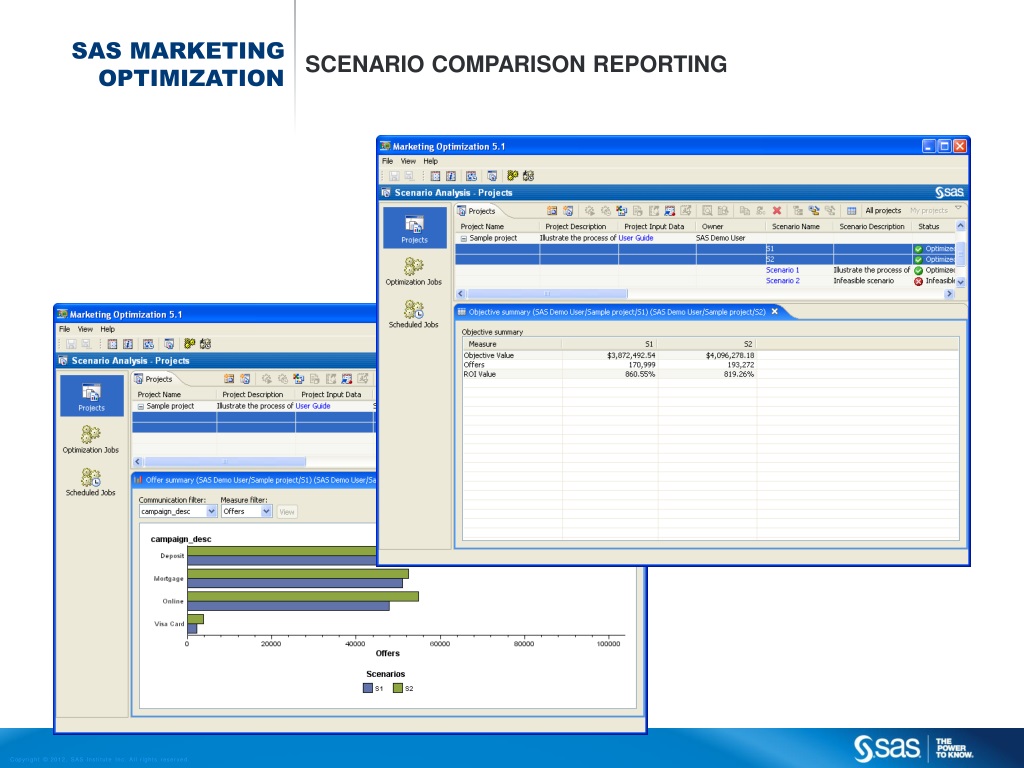Image resolution: width=1024 pixels, height=768 pixels.
Task: Click the Project Name column header in the front window
Action: 497,227
